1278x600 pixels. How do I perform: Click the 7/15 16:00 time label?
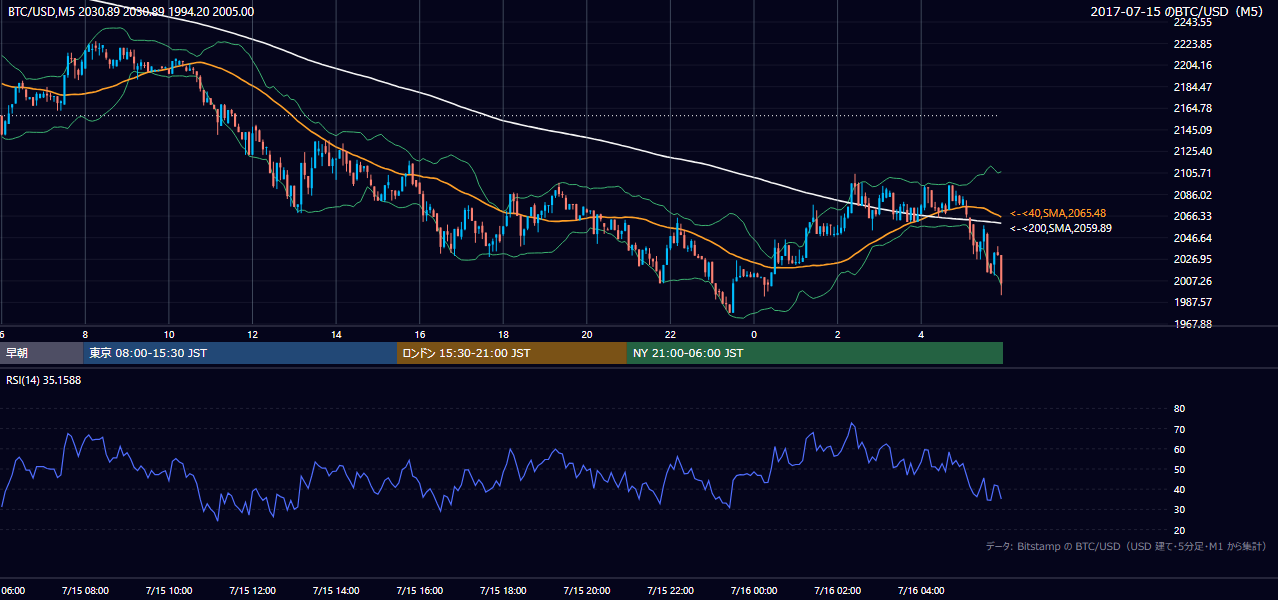tap(420, 590)
